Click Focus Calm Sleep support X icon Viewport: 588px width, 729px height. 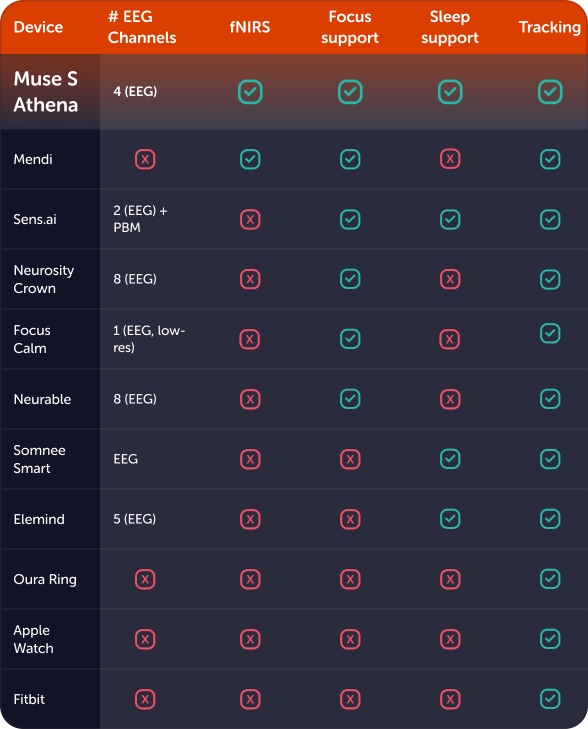point(450,339)
